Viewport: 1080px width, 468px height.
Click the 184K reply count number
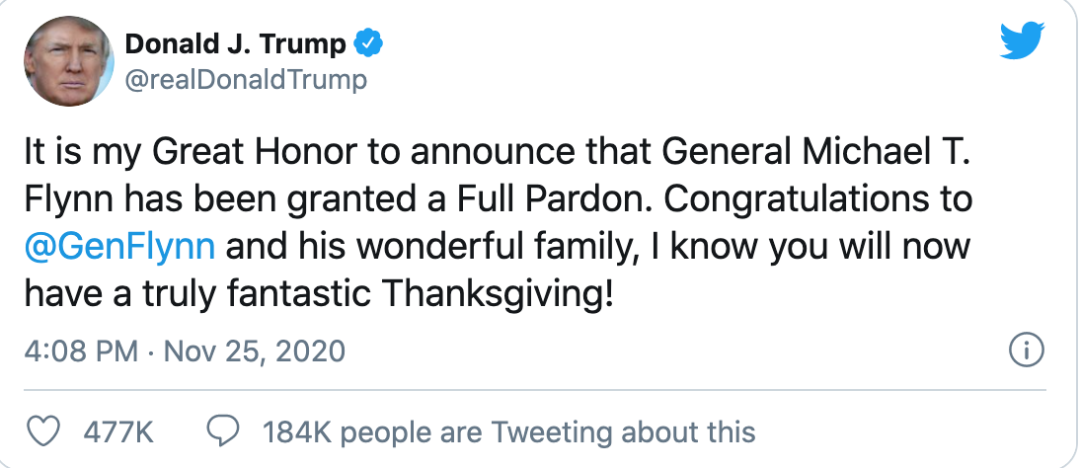click(298, 433)
